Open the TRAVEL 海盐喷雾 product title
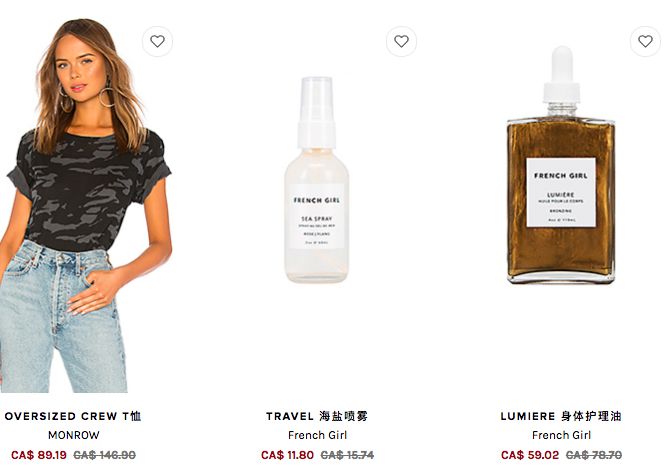669x476 pixels. (x=317, y=416)
